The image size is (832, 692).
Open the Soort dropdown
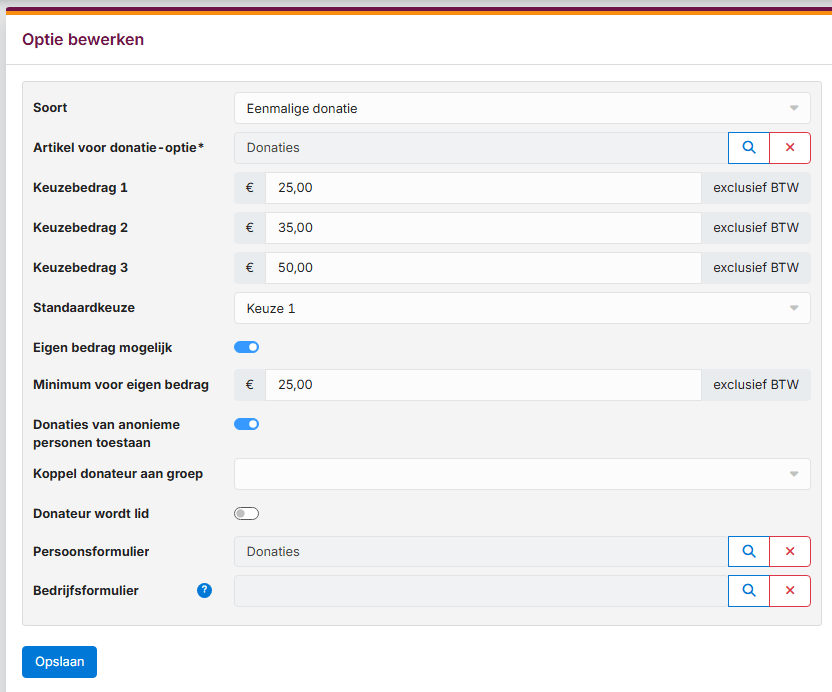(521, 108)
